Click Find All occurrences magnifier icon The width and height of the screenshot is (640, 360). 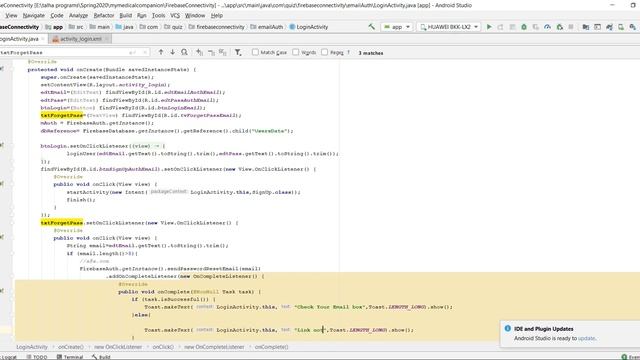point(184,52)
